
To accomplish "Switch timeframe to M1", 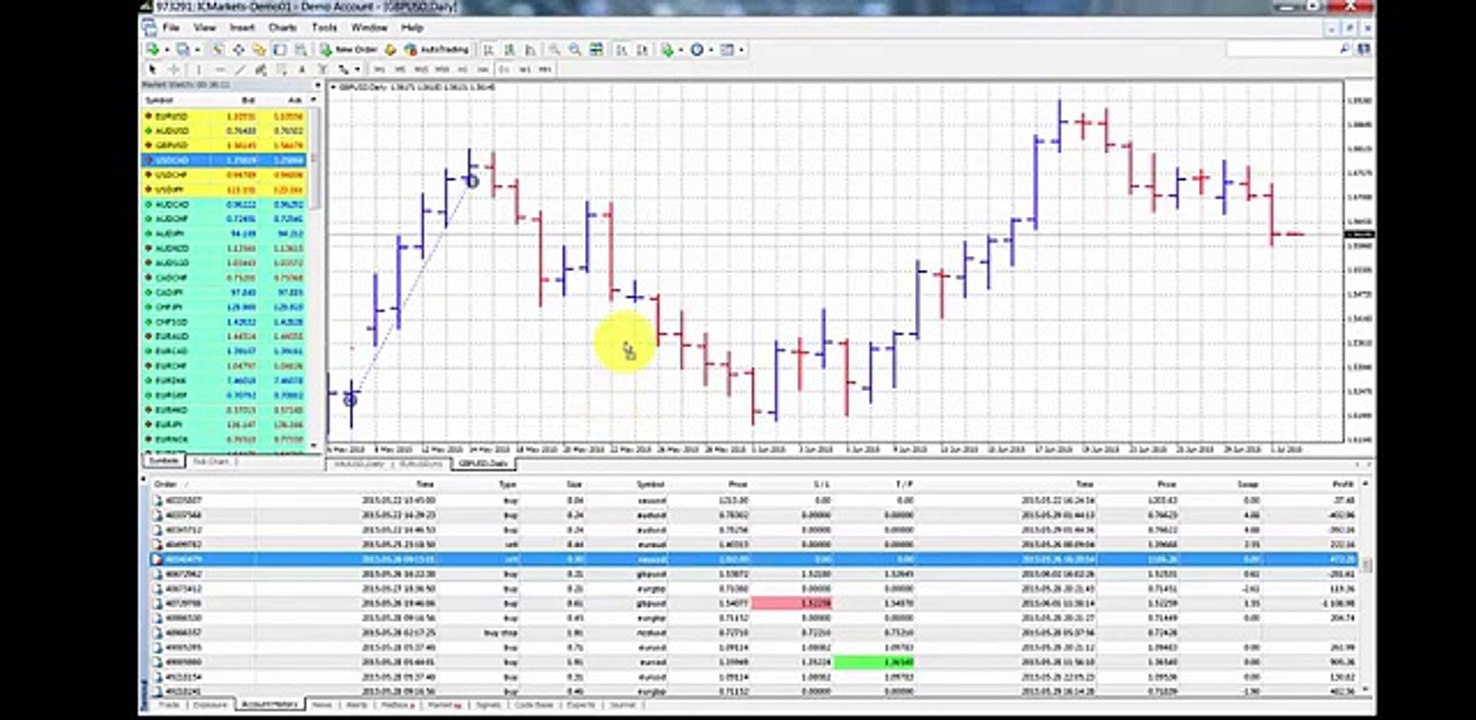I will point(379,69).
